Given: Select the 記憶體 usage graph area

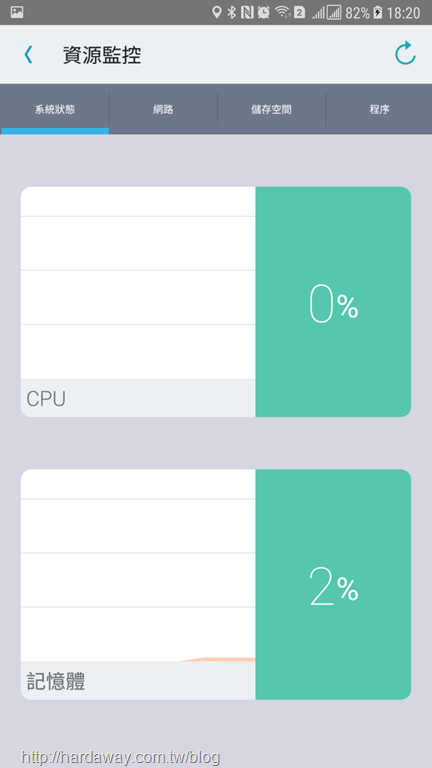Looking at the screenshot, I should click(x=138, y=565).
